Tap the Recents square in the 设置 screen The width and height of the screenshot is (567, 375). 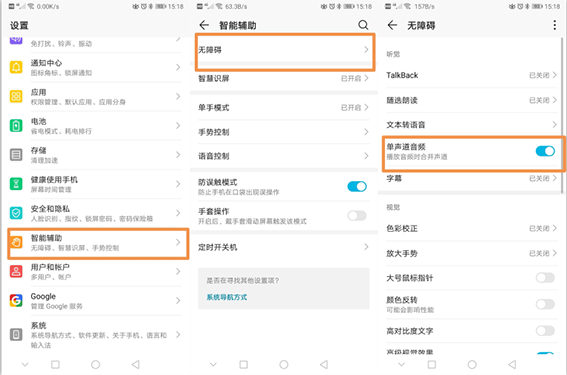55,365
